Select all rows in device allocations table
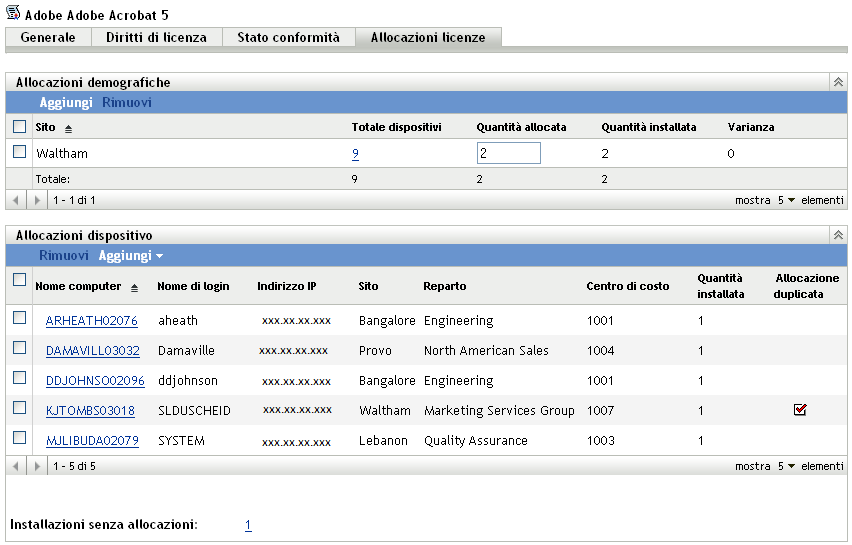The width and height of the screenshot is (852, 545). click(x=20, y=280)
